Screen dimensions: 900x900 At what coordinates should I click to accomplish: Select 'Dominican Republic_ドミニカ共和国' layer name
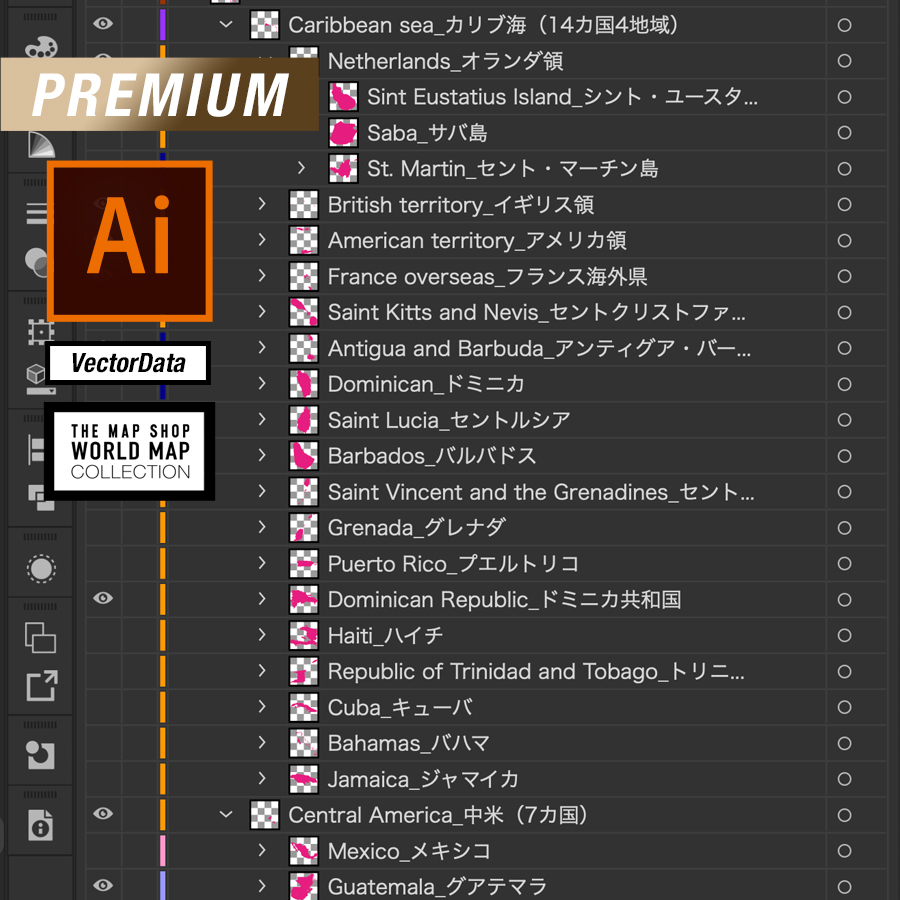(x=505, y=600)
